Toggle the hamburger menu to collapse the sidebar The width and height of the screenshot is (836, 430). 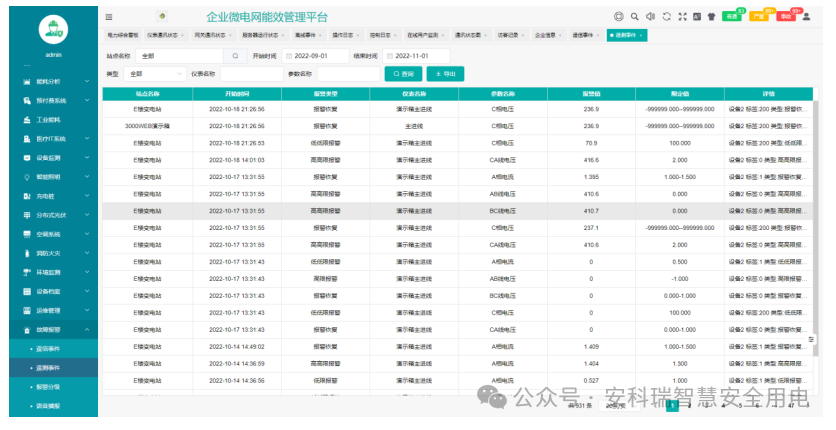point(109,17)
